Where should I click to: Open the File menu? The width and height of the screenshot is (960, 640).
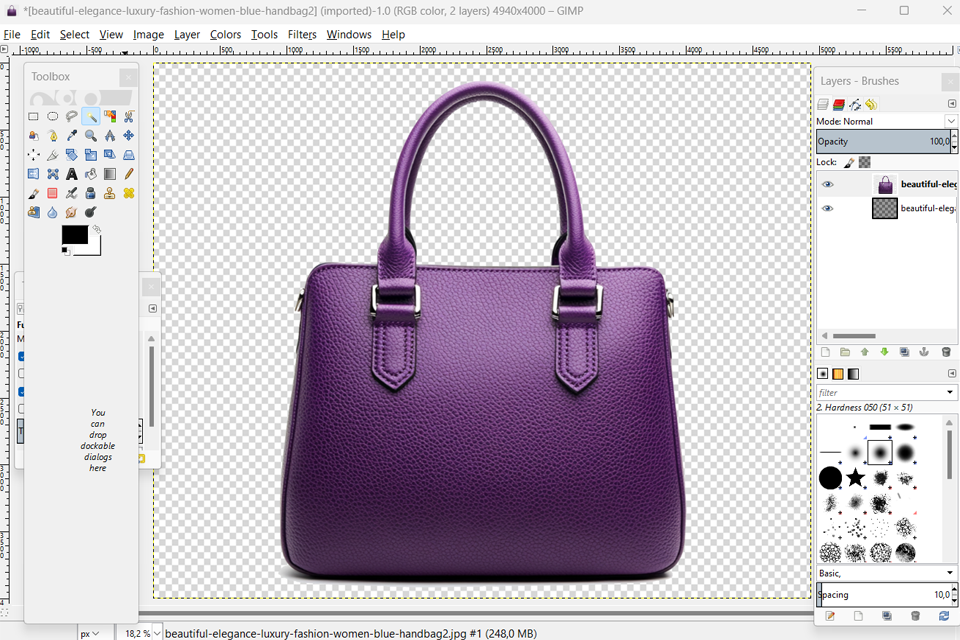point(12,34)
